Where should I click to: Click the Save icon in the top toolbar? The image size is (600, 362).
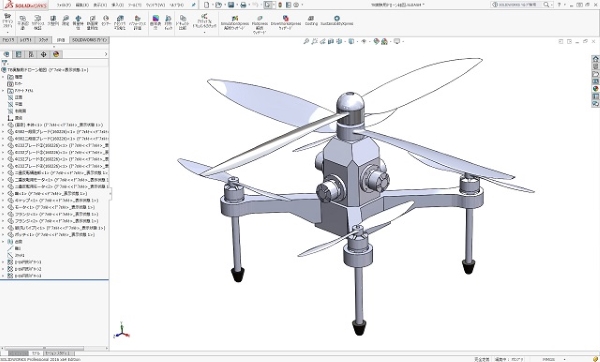[231, 5]
